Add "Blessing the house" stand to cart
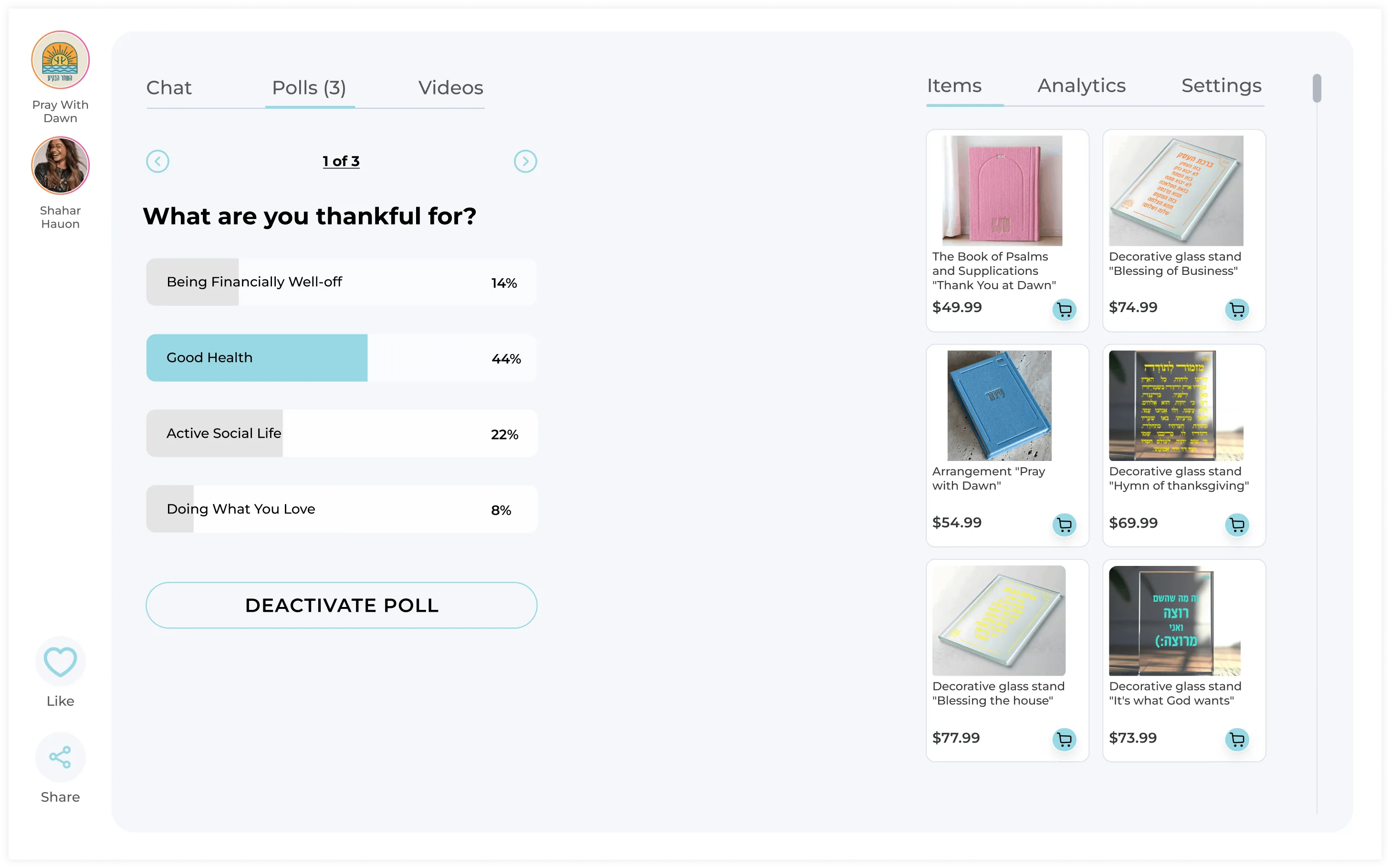1390x868 pixels. (x=1064, y=740)
